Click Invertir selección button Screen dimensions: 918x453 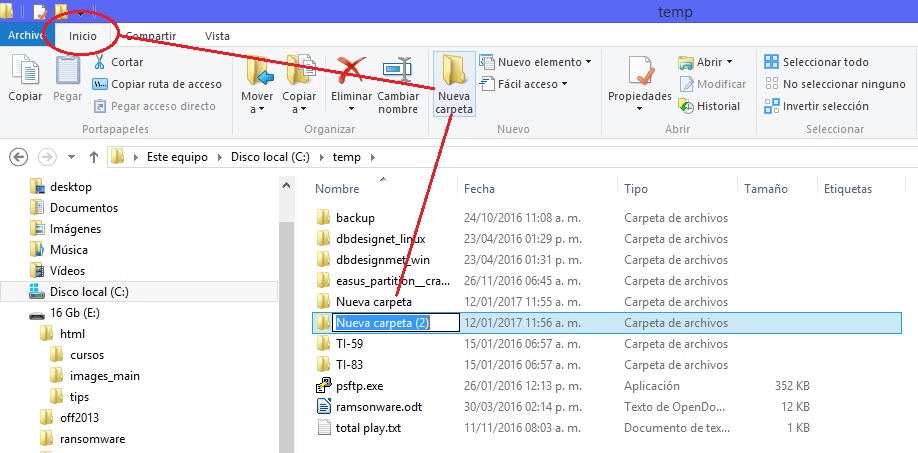(816, 106)
